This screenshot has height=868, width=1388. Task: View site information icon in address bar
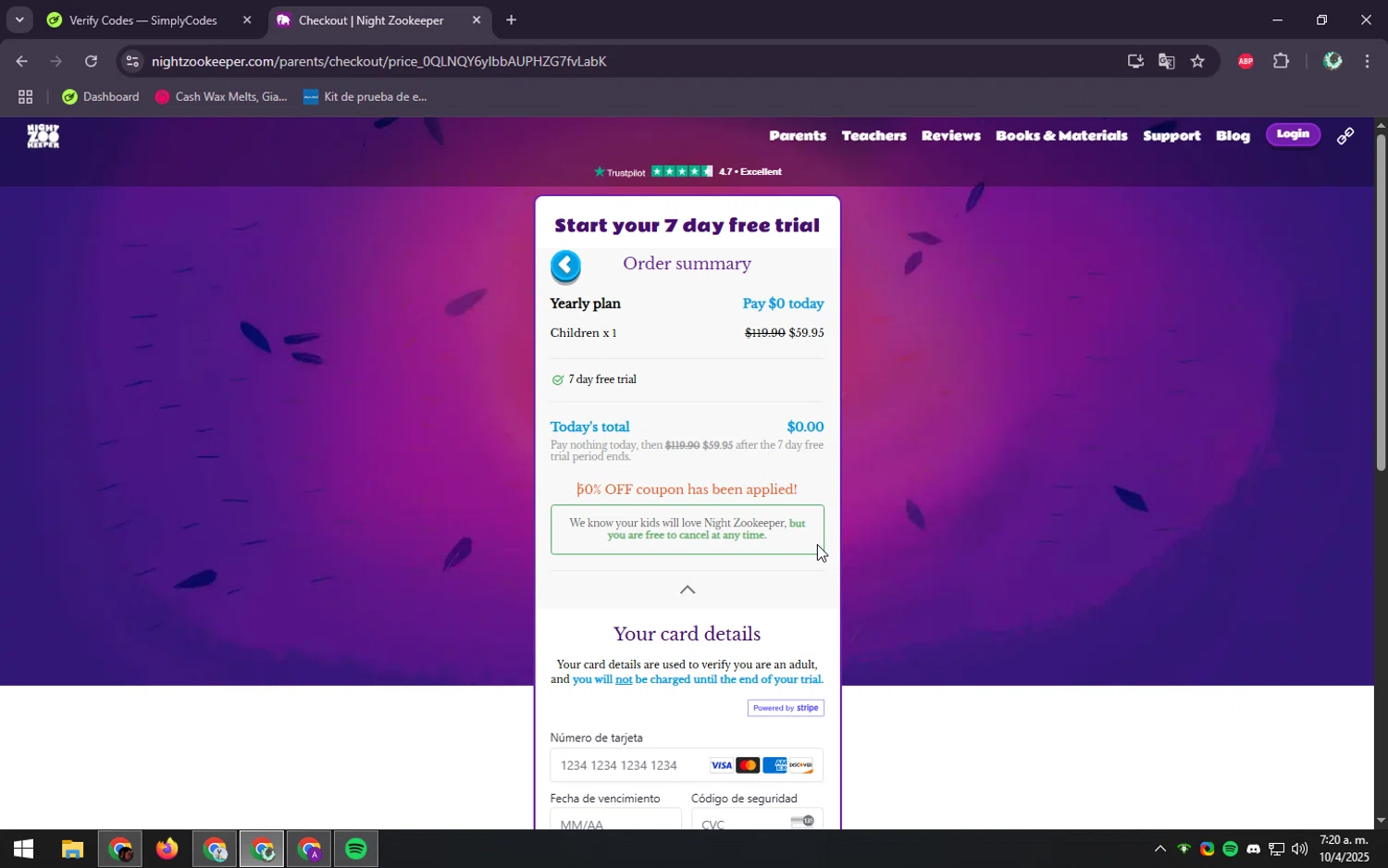coord(132,61)
